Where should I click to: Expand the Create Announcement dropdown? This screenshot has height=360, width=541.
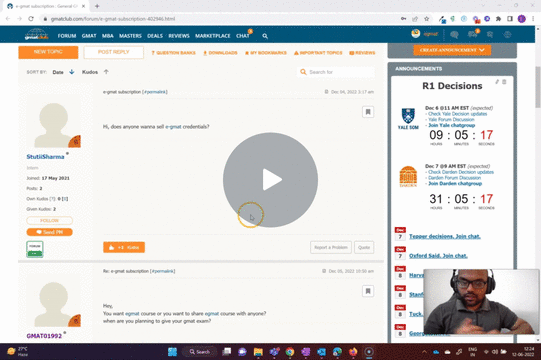pos(452,50)
